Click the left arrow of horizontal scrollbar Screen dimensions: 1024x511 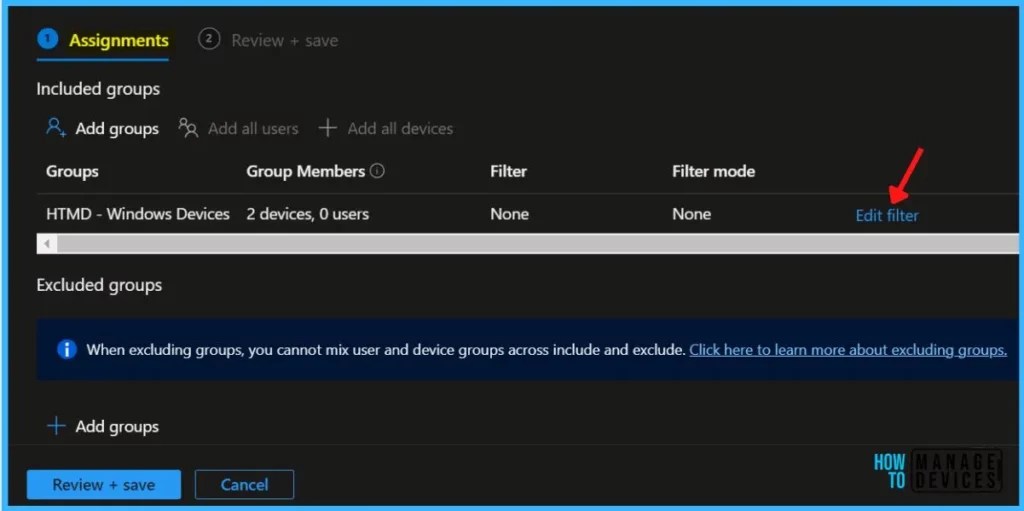tap(46, 244)
